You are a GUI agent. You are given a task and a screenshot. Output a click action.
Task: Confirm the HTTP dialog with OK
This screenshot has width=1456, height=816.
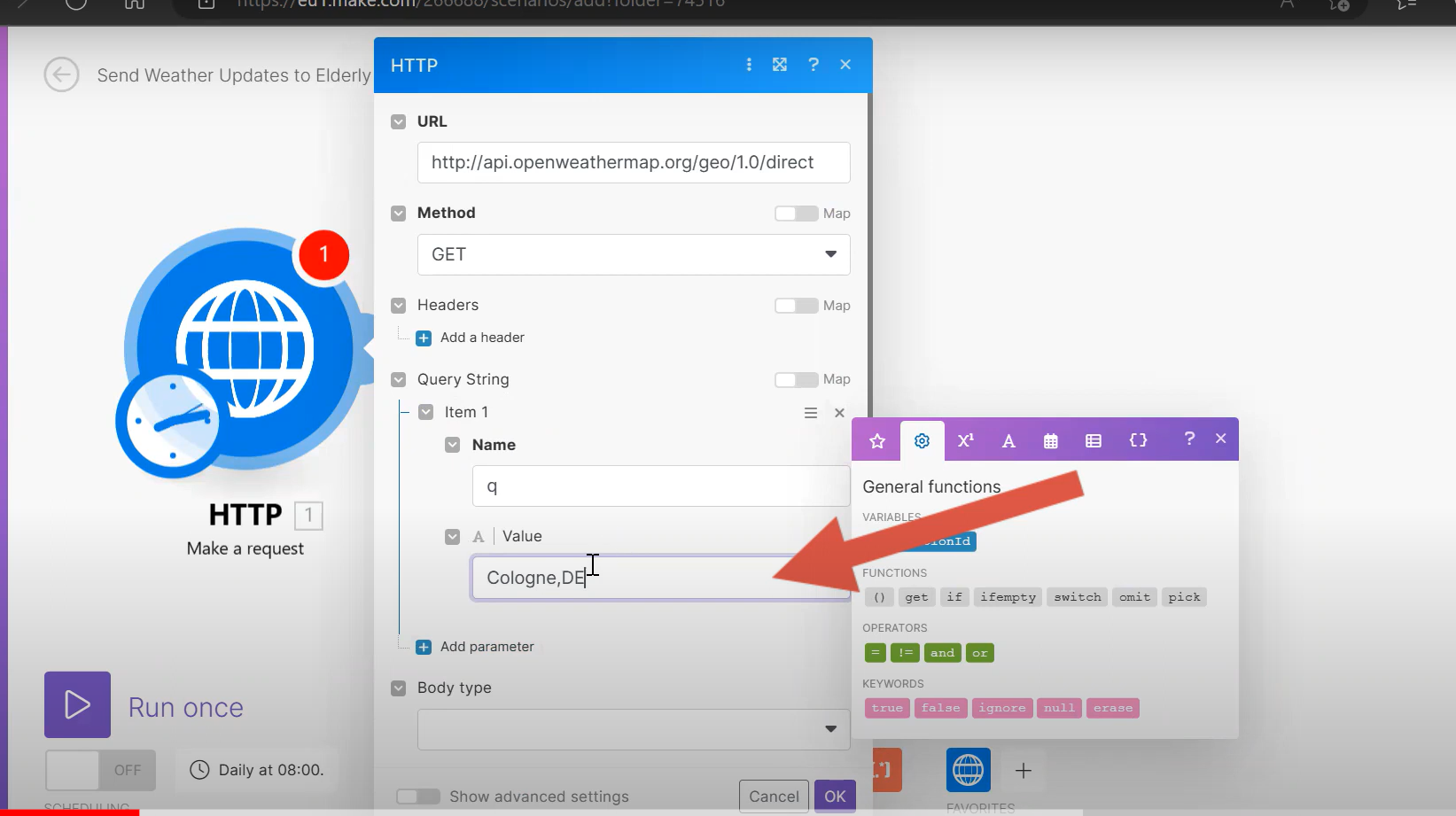click(835, 797)
